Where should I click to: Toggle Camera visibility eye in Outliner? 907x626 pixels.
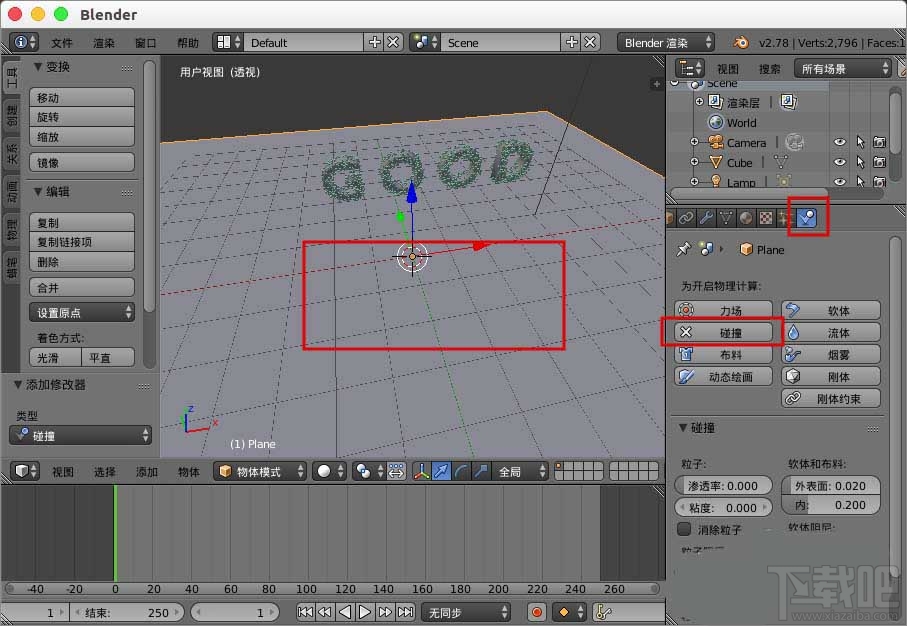click(838, 142)
